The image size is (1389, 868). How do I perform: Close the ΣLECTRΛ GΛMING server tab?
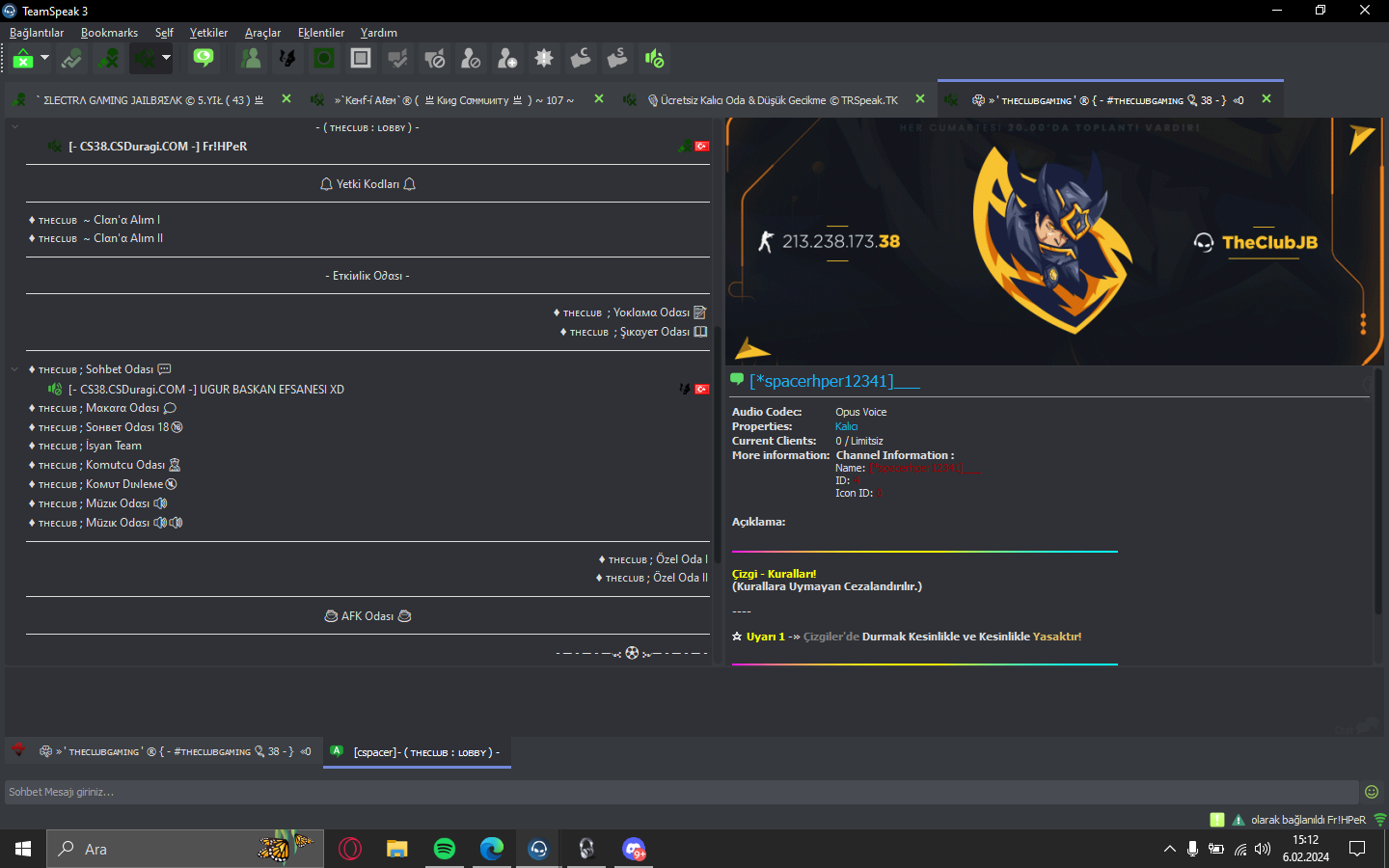pos(286,98)
